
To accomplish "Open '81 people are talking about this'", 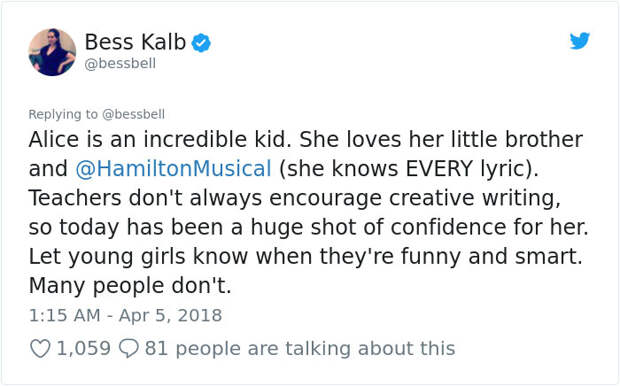I will click(x=300, y=349).
